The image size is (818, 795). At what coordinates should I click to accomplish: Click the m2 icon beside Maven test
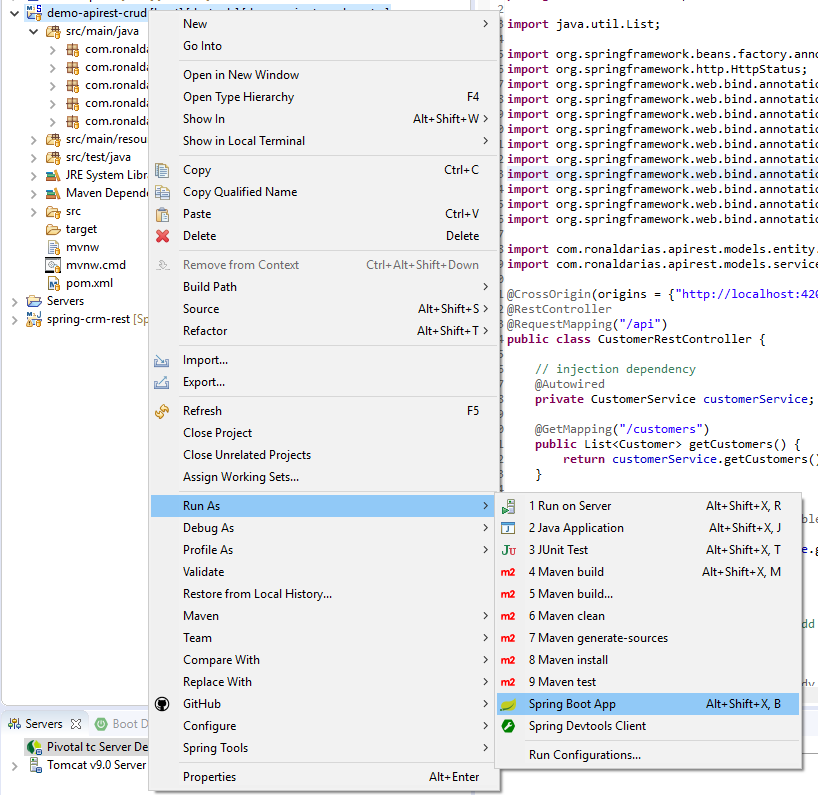(508, 682)
